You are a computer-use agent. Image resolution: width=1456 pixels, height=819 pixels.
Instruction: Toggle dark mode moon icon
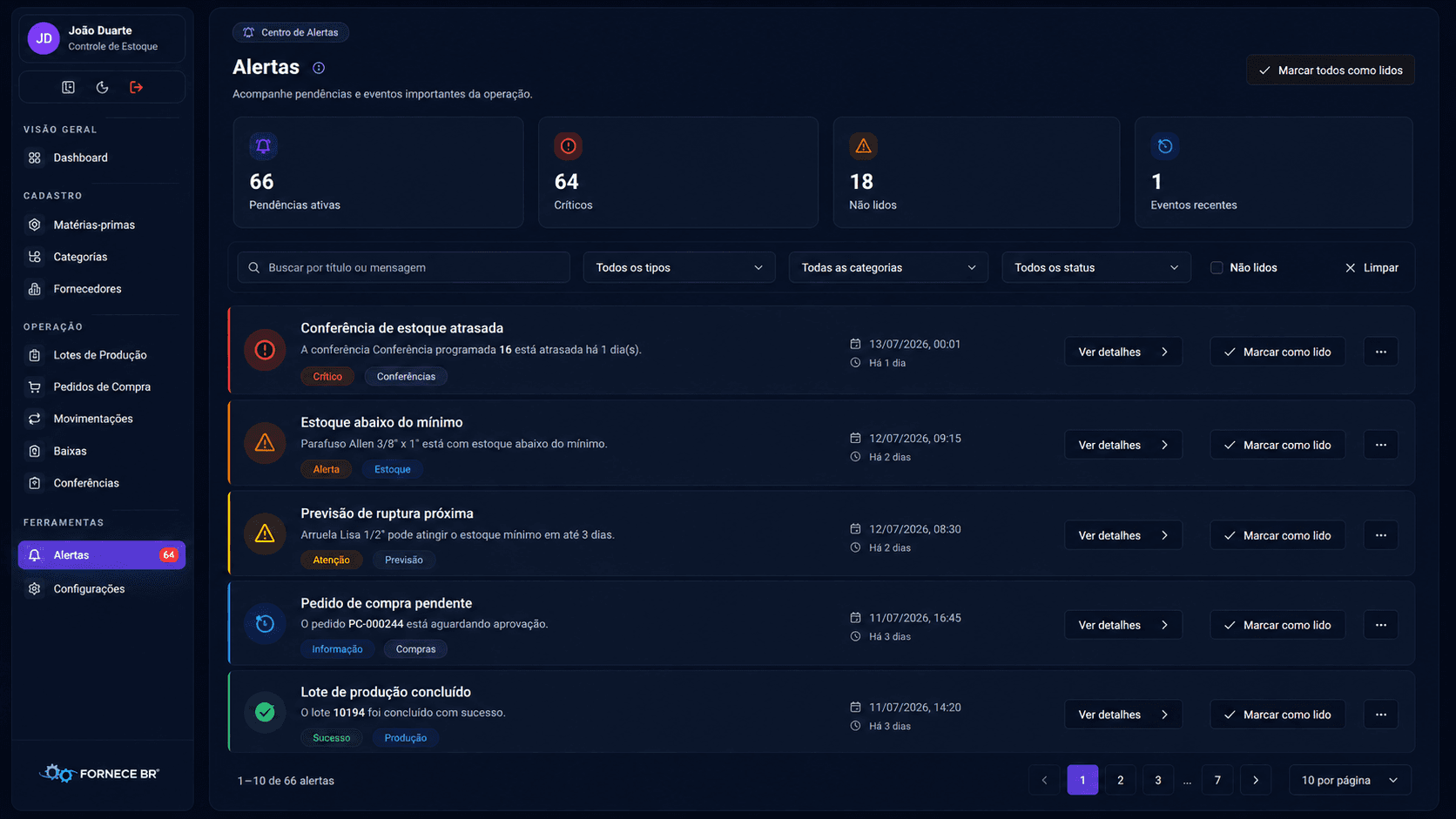tap(102, 87)
